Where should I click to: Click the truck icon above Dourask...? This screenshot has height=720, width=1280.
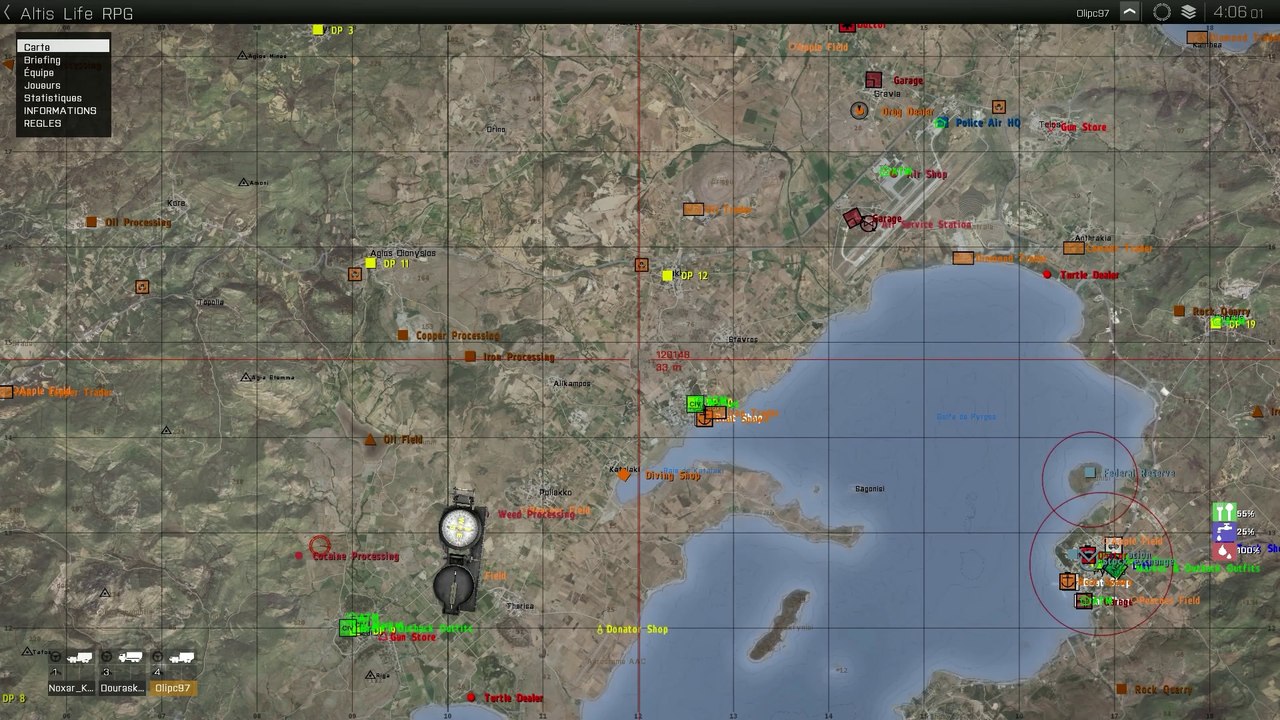pyautogui.click(x=131, y=657)
